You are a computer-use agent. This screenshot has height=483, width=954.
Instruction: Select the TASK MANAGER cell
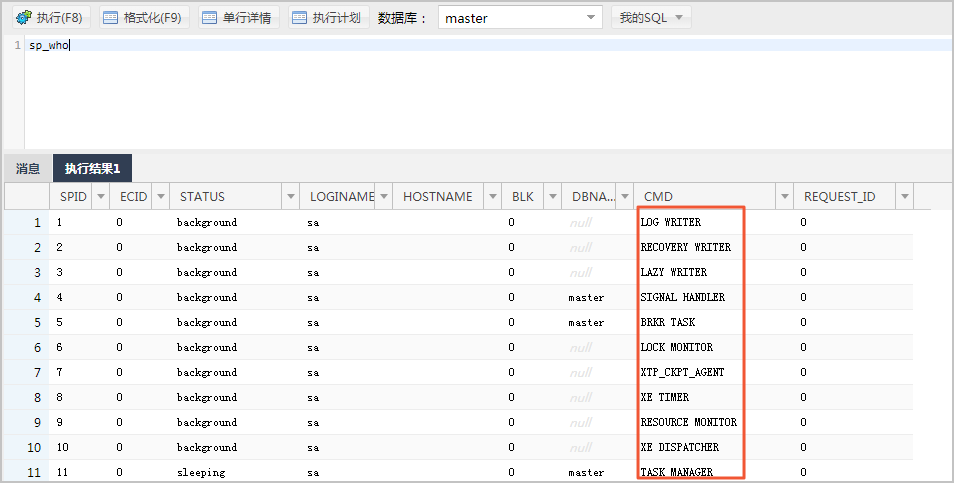(677, 471)
